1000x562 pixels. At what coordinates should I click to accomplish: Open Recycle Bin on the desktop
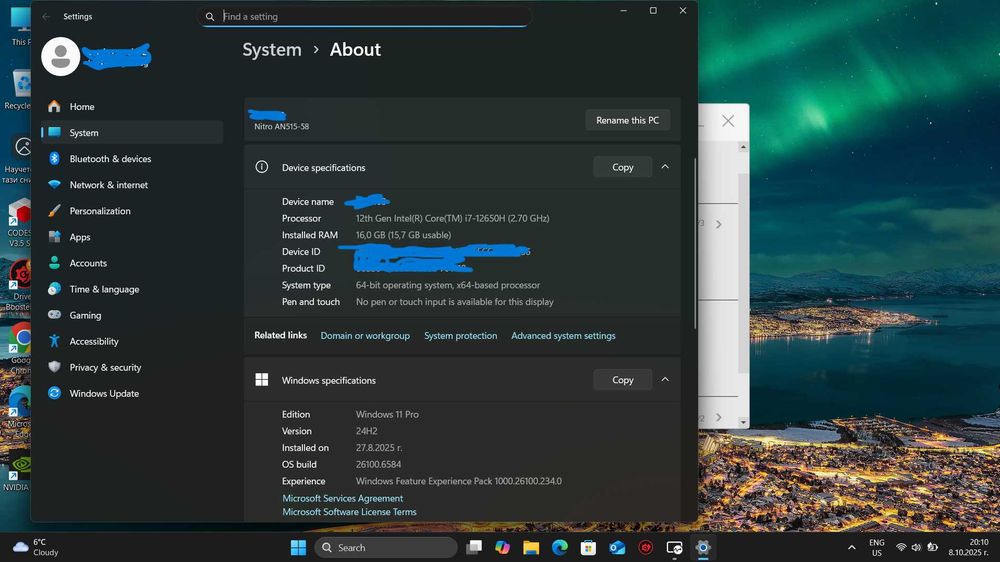tap(19, 89)
